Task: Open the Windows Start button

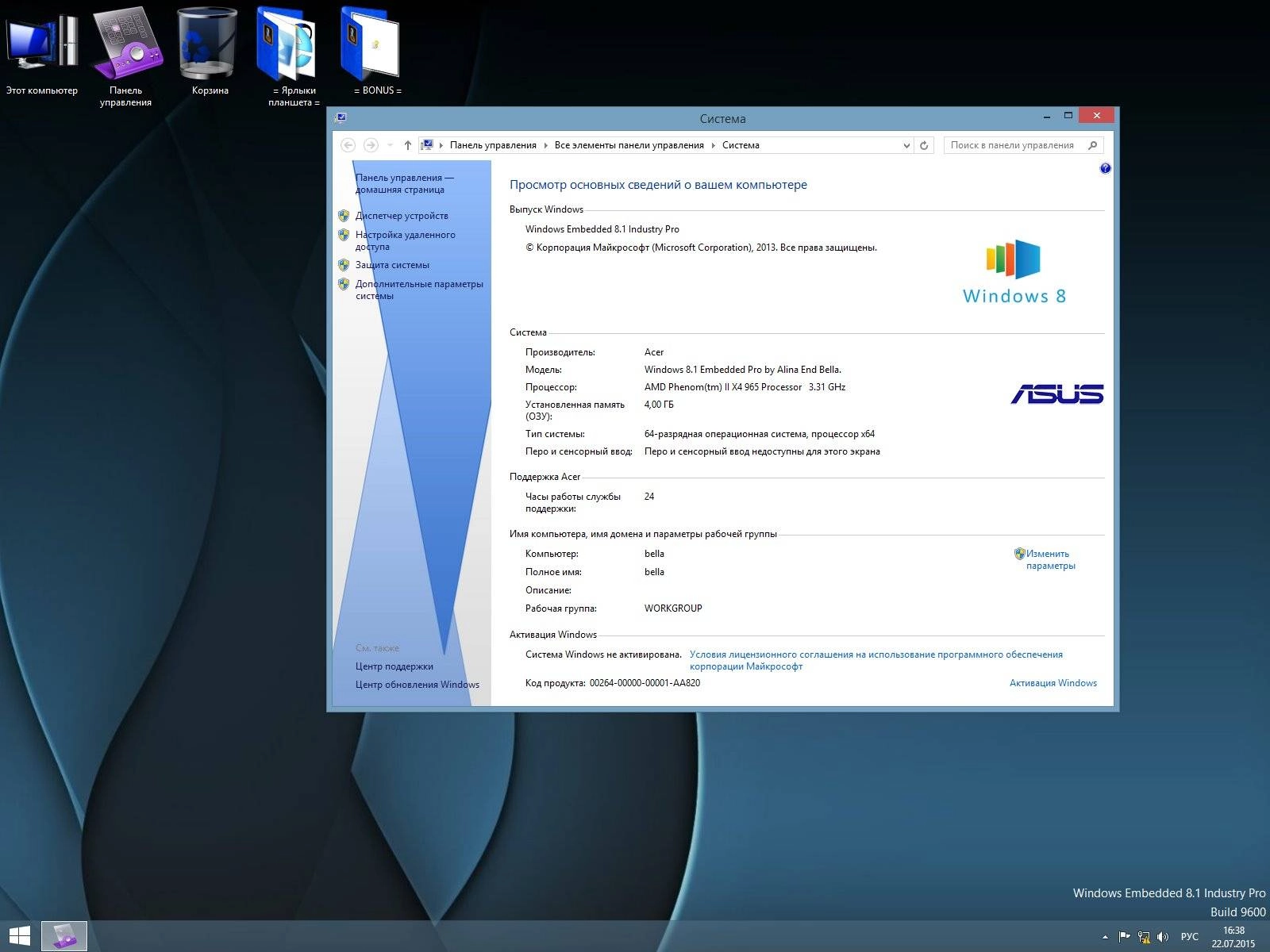Action: 19,937
